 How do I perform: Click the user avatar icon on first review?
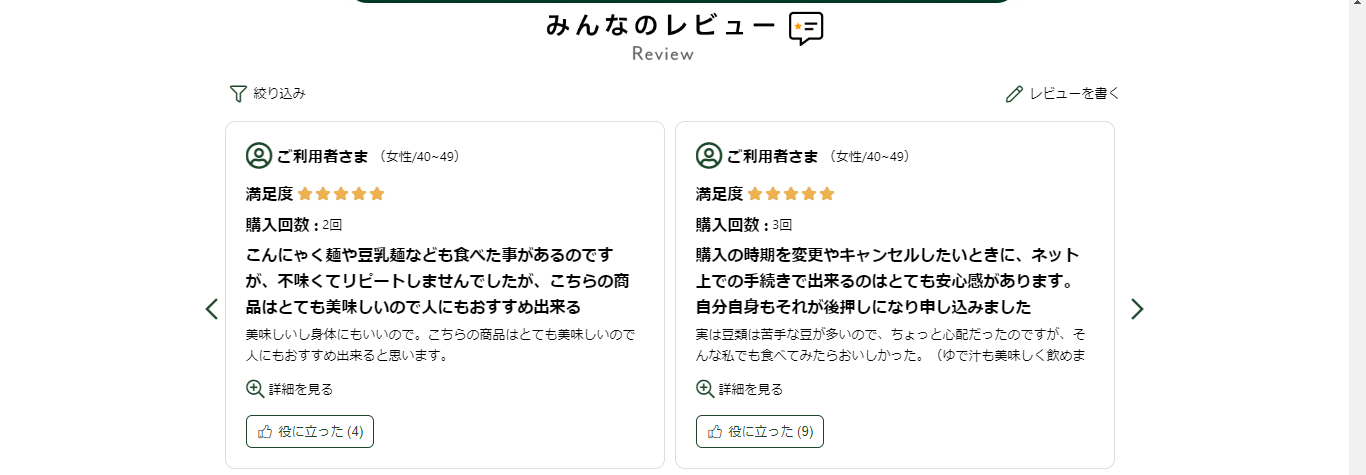pos(259,156)
